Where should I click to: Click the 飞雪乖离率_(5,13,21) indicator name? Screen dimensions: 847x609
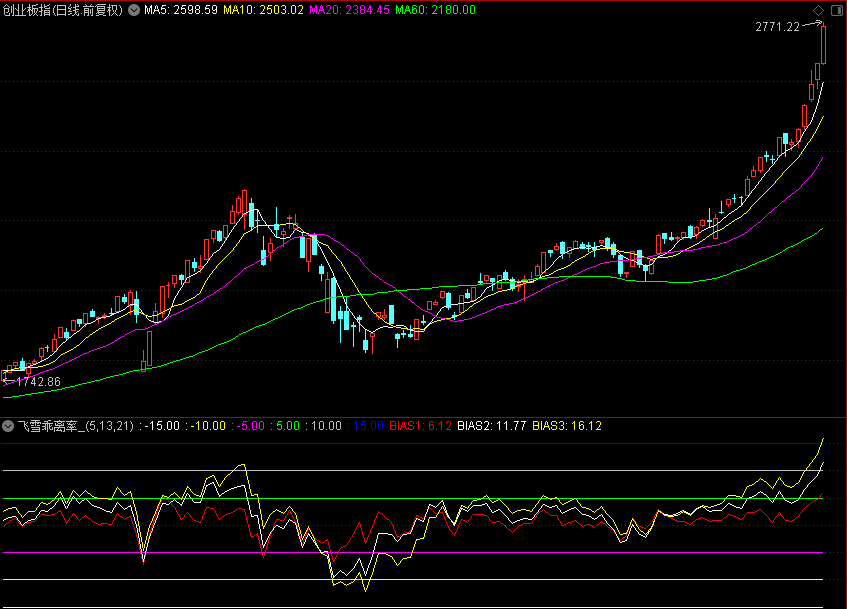(x=76, y=426)
